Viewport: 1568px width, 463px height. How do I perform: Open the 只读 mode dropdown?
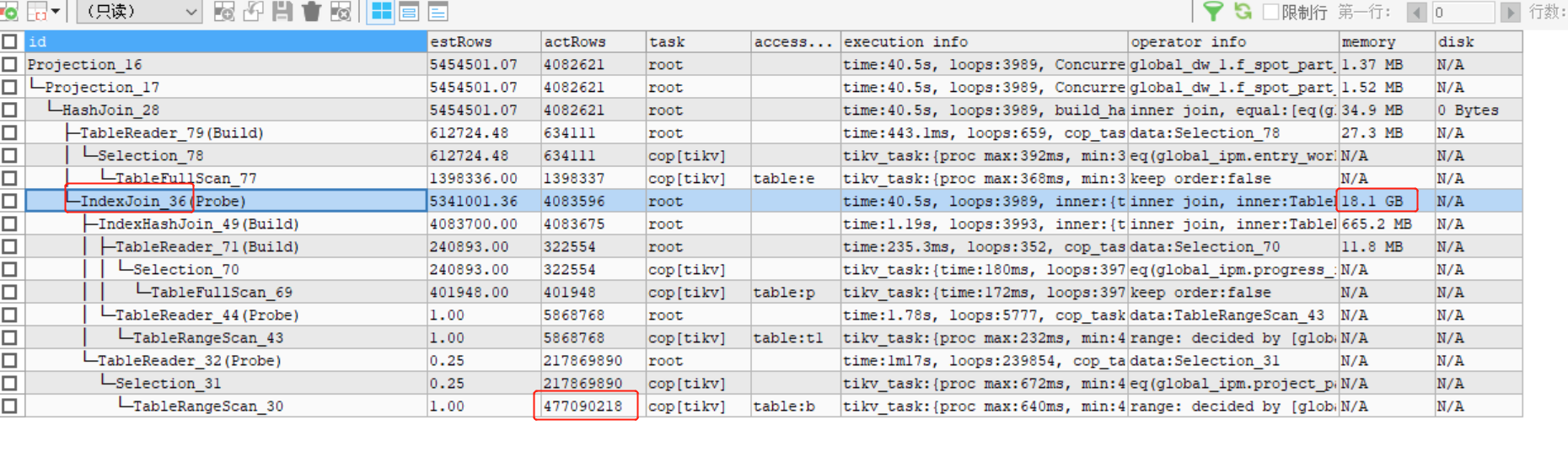click(139, 12)
